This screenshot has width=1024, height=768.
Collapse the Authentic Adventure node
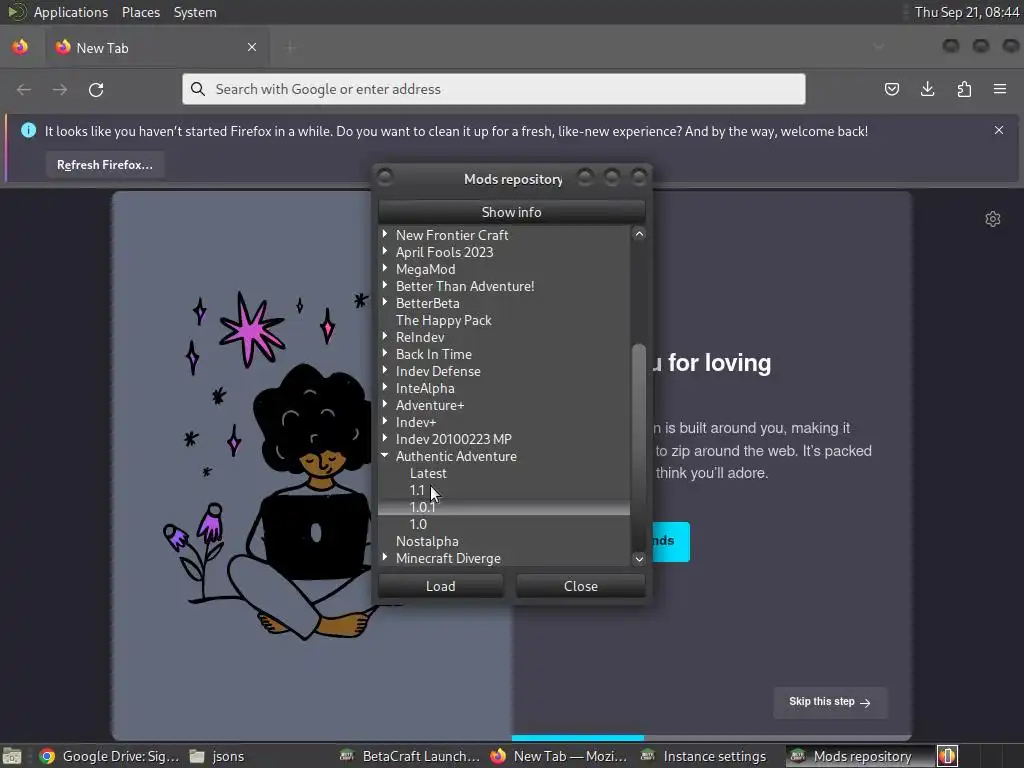385,455
